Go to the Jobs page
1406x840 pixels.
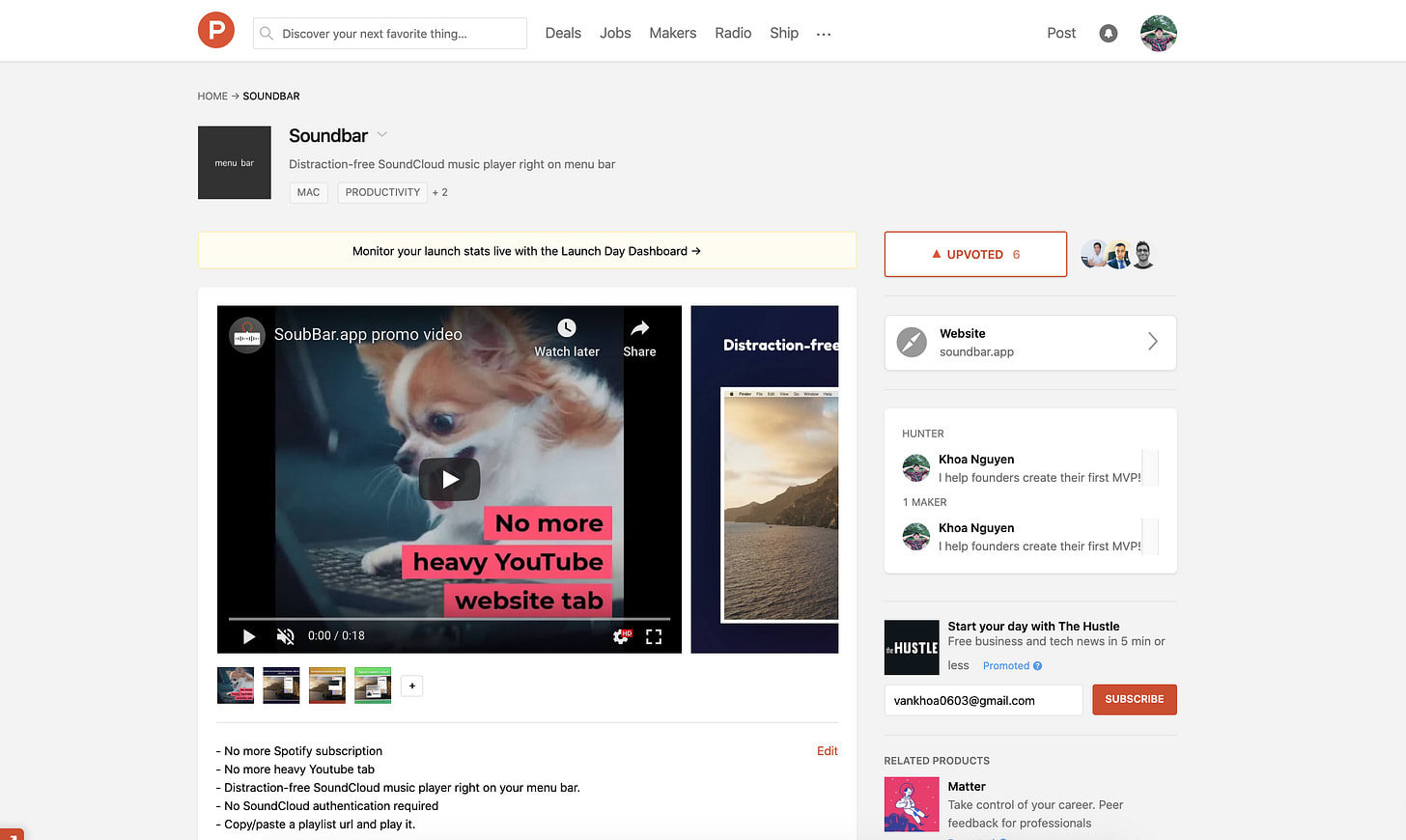tap(615, 33)
